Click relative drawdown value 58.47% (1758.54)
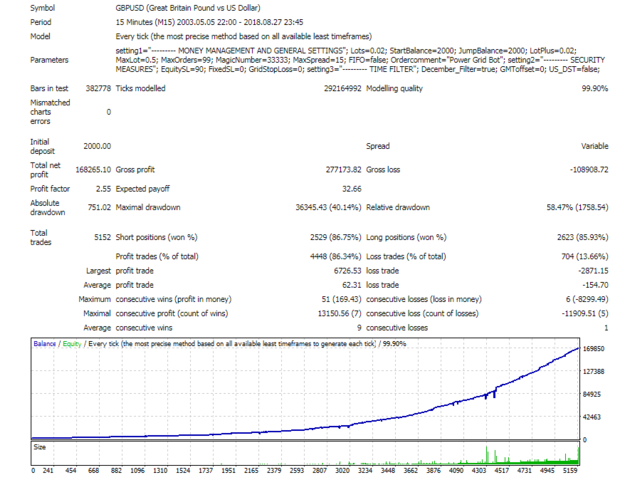Viewport: 640px width, 480px height. point(578,207)
